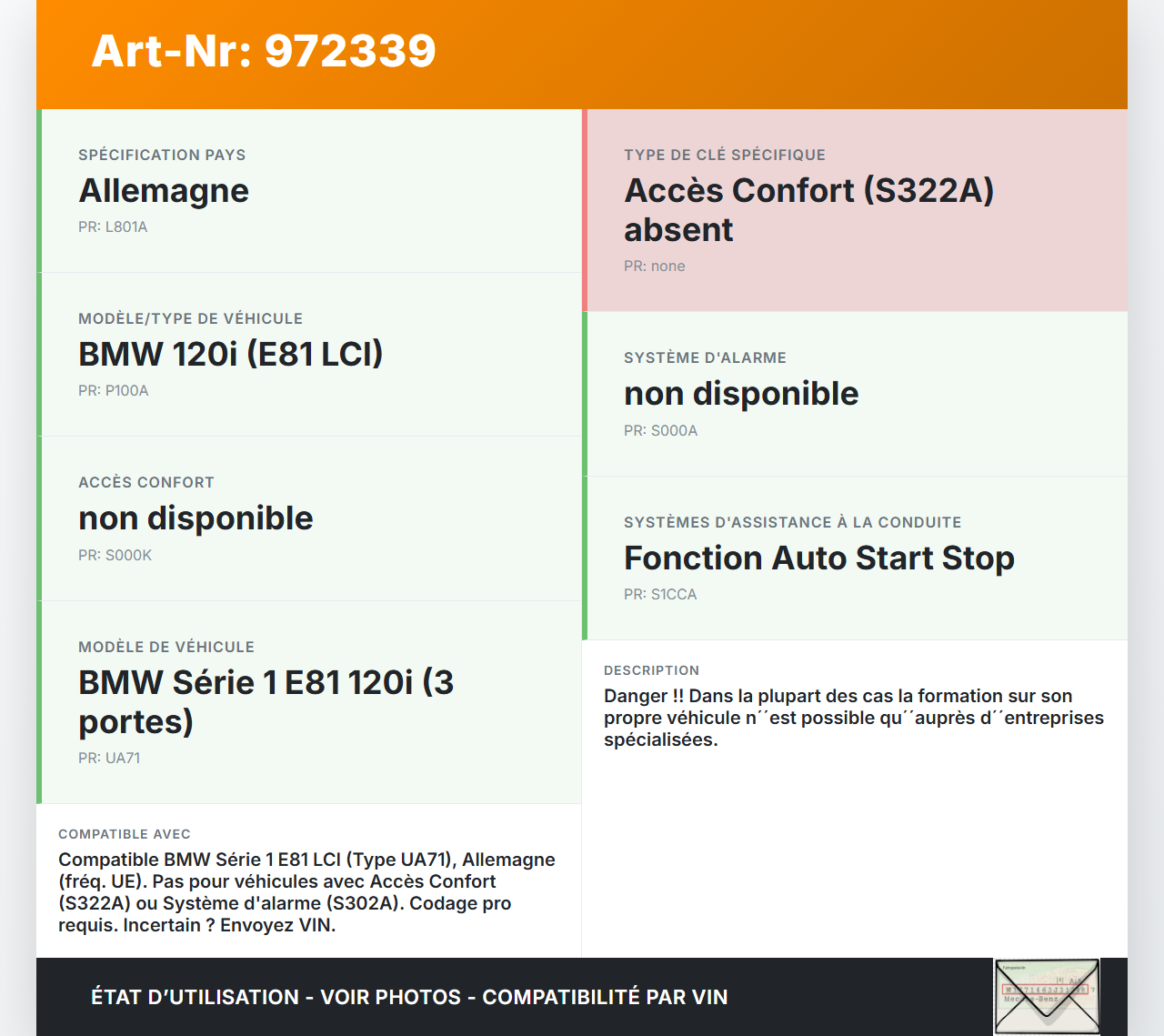This screenshot has width=1164, height=1036.
Task: Click the PR: UA71 code label
Action: 109,759
